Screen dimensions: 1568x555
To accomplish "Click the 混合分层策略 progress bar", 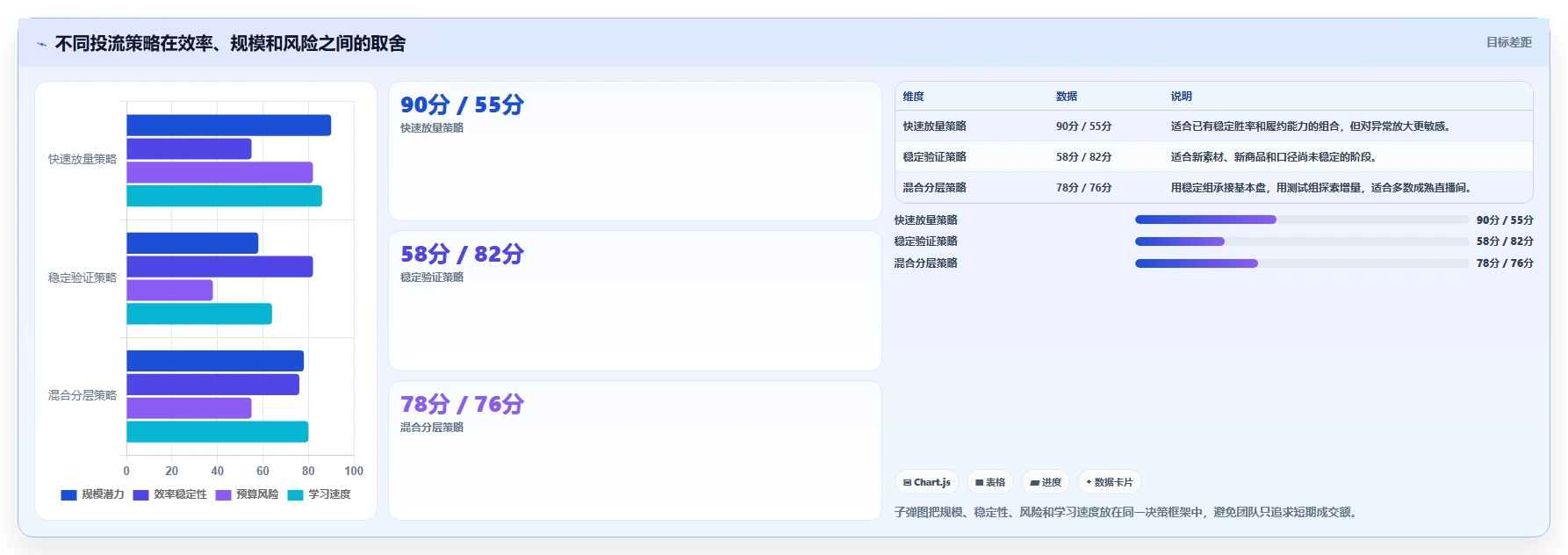I will (x=1302, y=263).
